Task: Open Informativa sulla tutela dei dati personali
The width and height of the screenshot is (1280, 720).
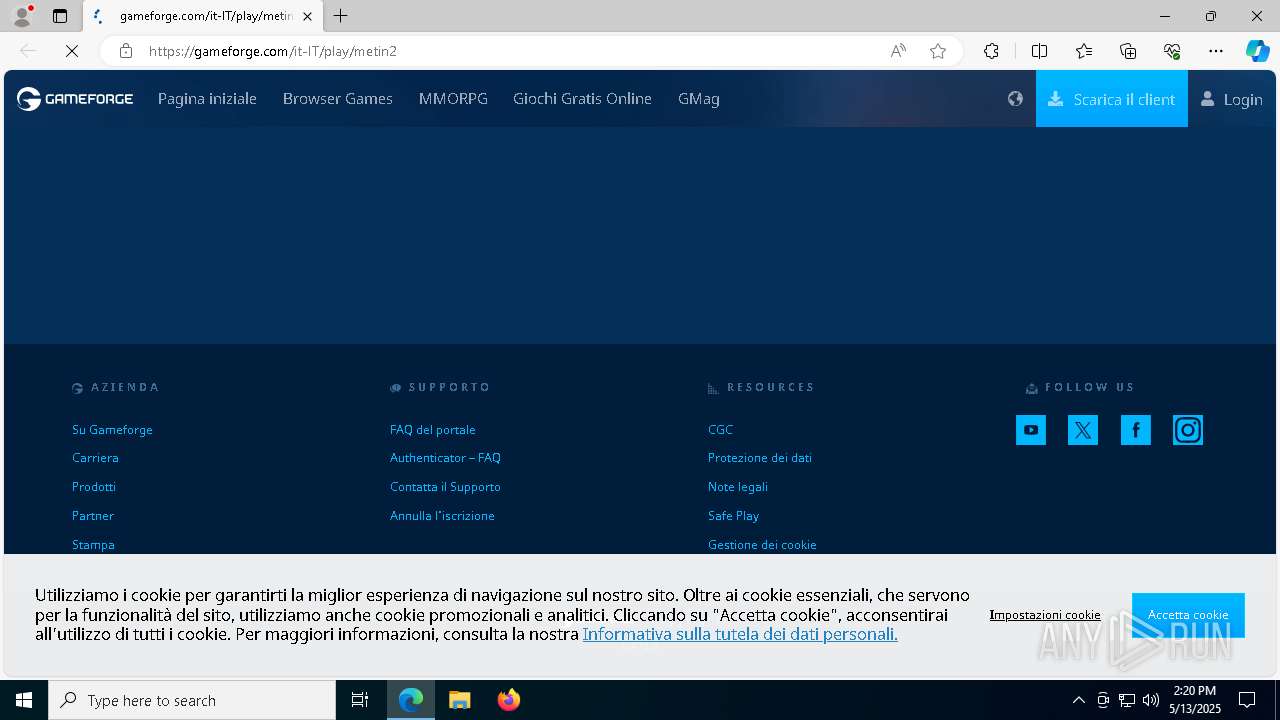Action: click(740, 634)
